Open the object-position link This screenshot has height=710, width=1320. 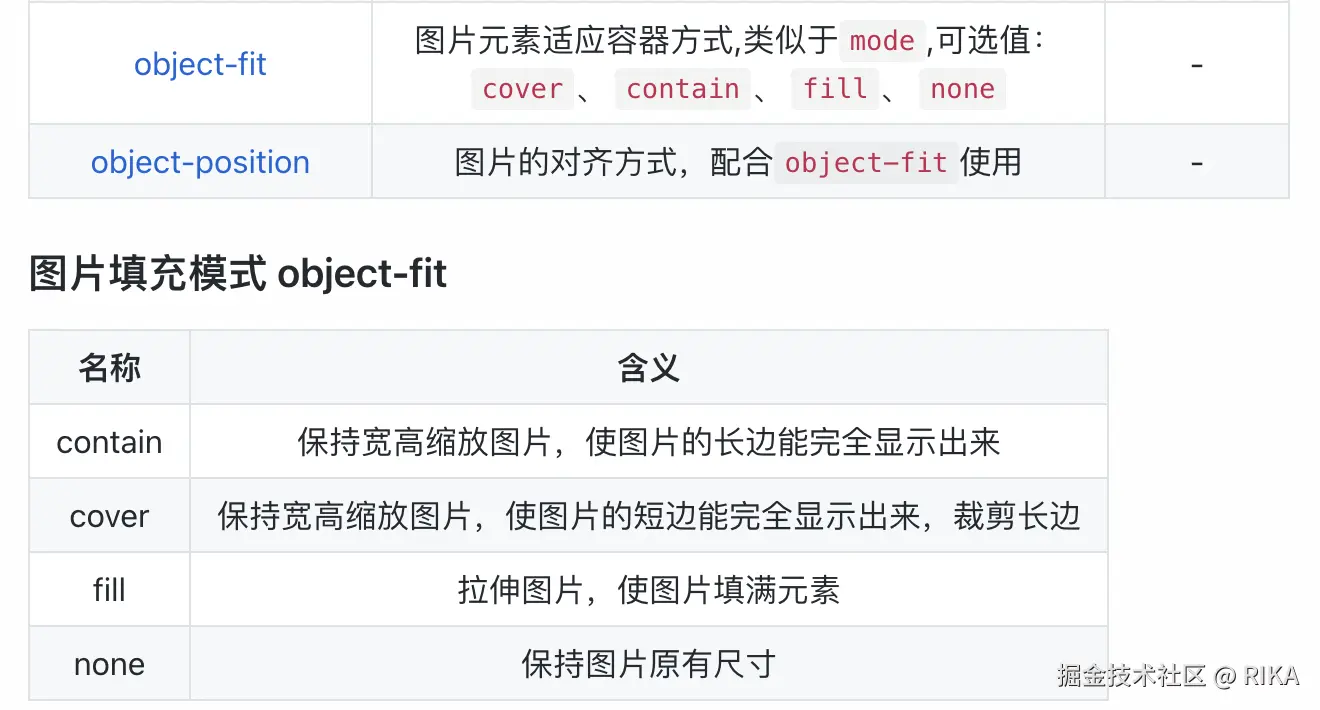click(200, 162)
